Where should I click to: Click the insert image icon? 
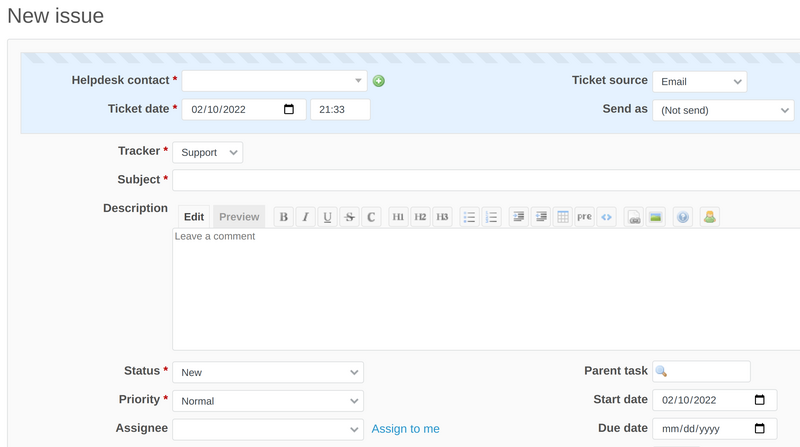point(655,217)
